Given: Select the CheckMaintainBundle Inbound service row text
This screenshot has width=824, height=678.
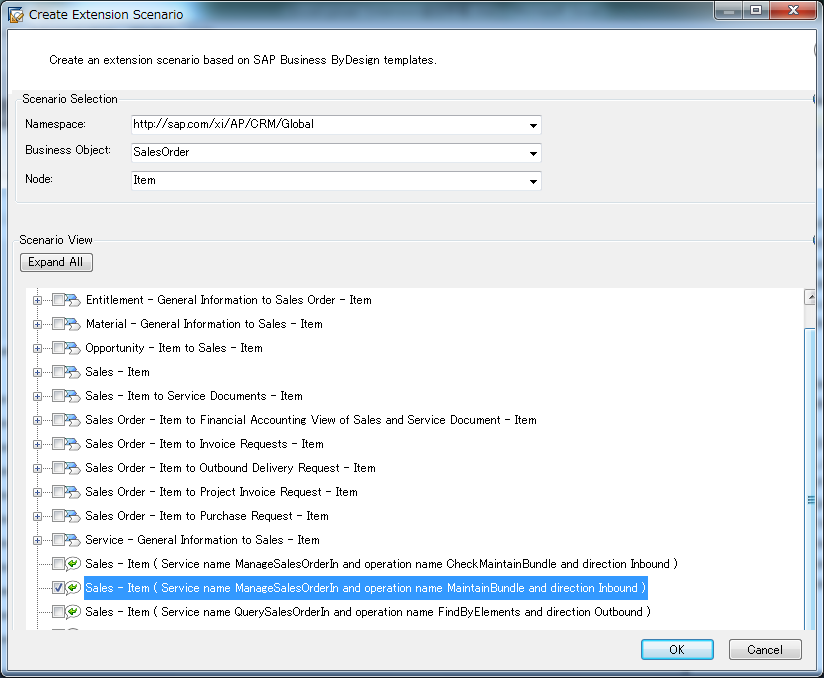Looking at the screenshot, I should (x=382, y=564).
